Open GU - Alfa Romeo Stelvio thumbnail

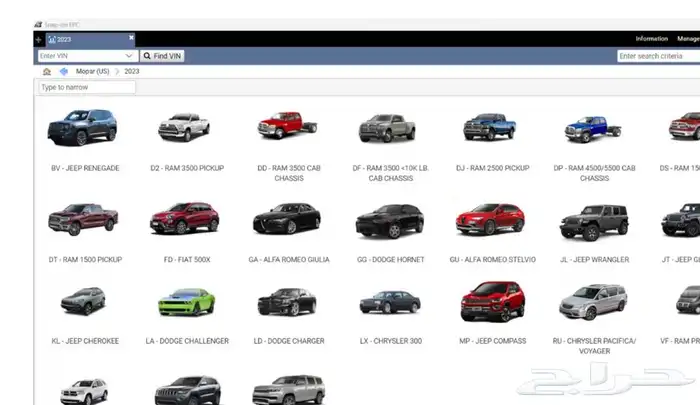[x=490, y=219]
